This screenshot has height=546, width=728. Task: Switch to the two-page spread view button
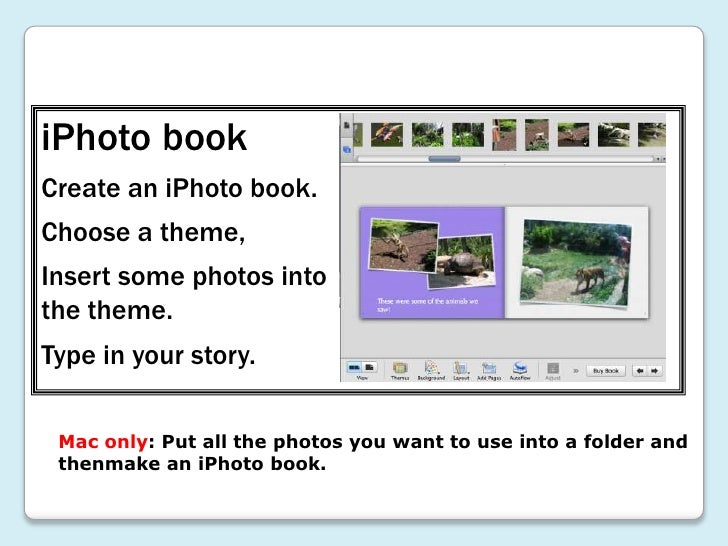pos(354,368)
